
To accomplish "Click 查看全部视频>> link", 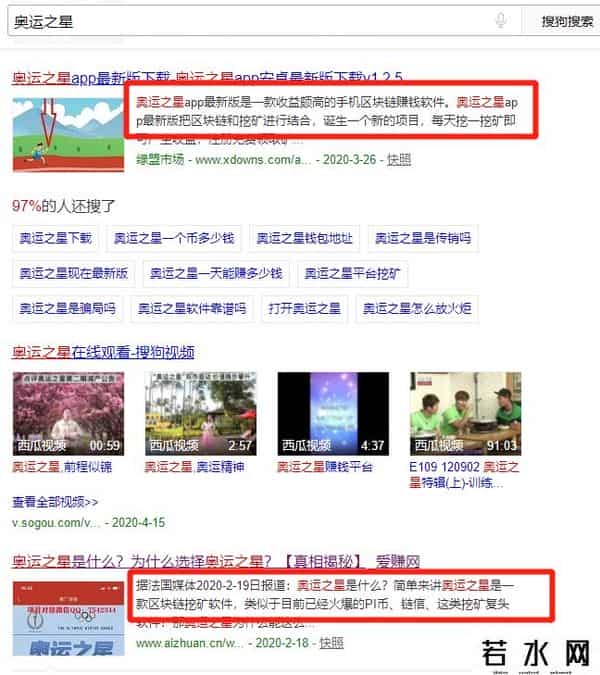I will pos(55,502).
